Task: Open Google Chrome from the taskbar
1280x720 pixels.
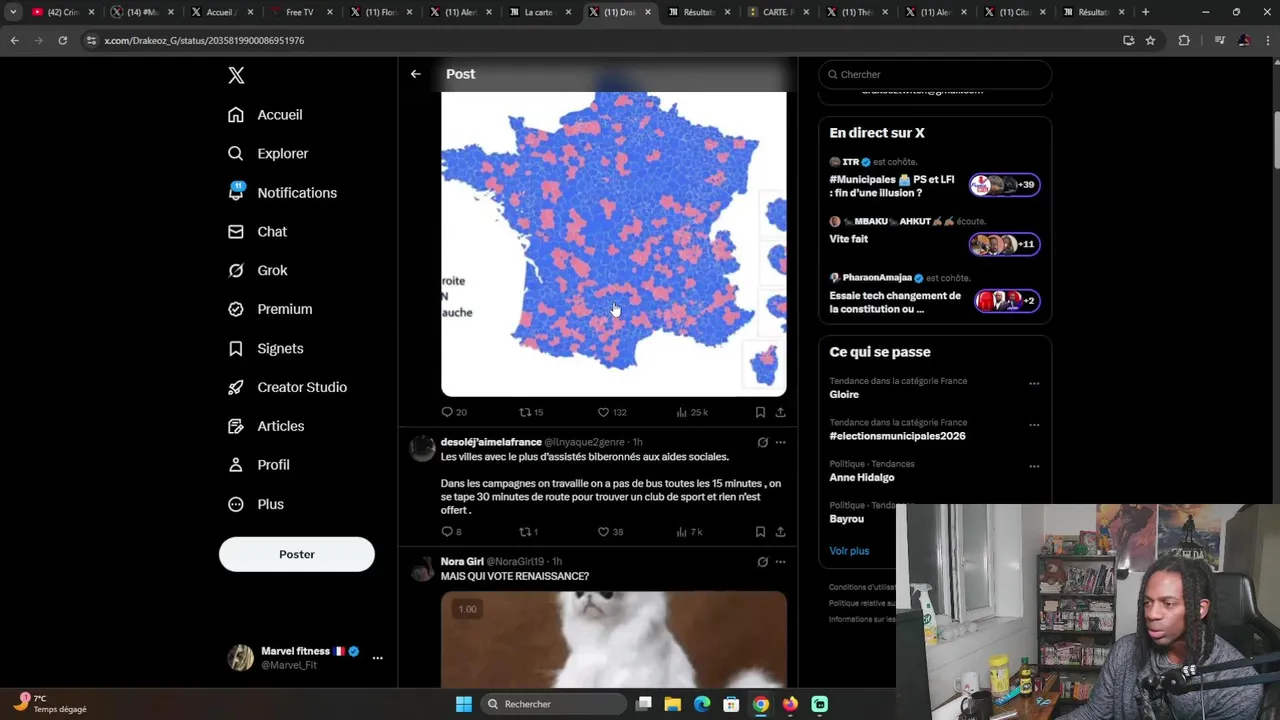Action: 761,704
